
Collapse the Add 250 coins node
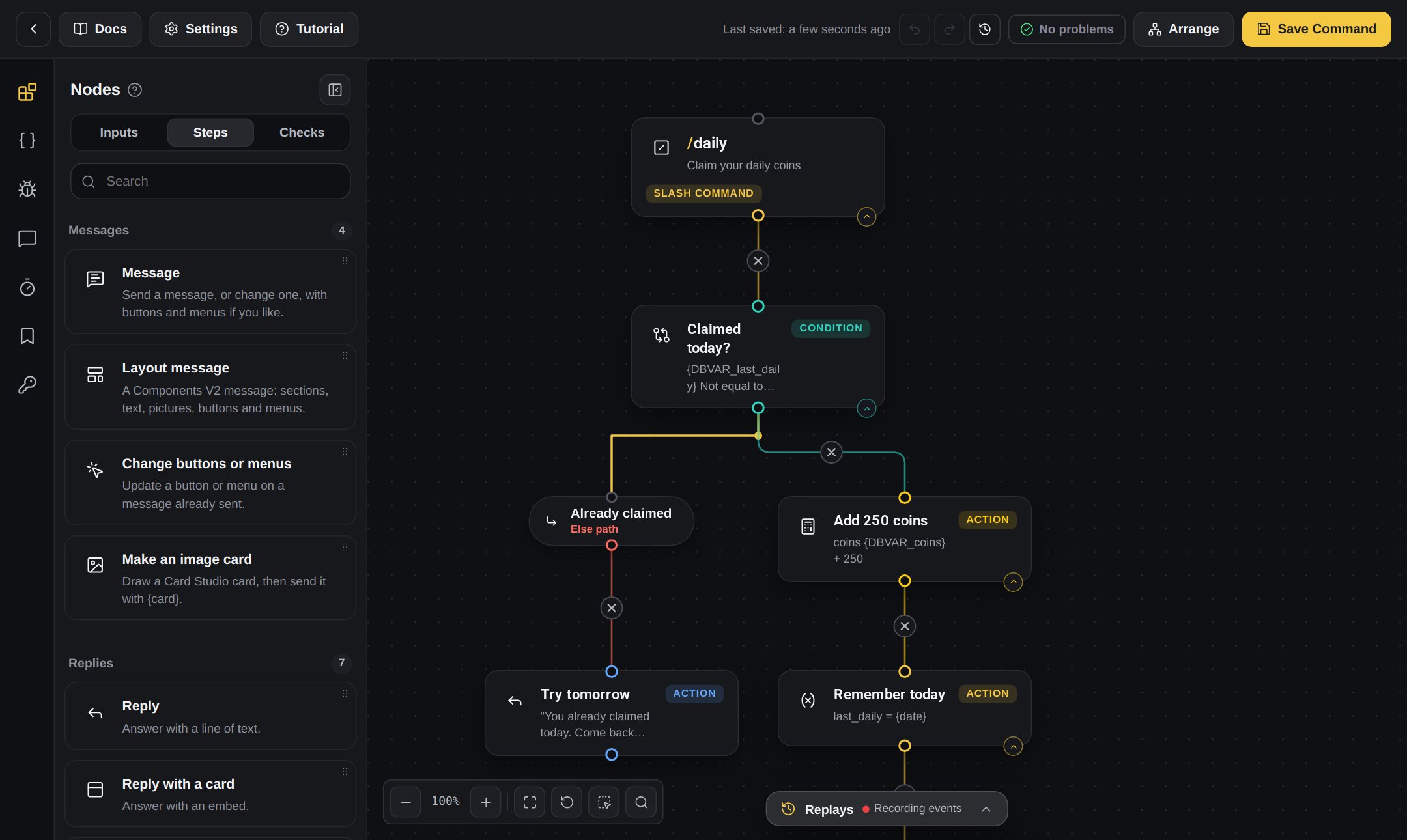[1013, 582]
